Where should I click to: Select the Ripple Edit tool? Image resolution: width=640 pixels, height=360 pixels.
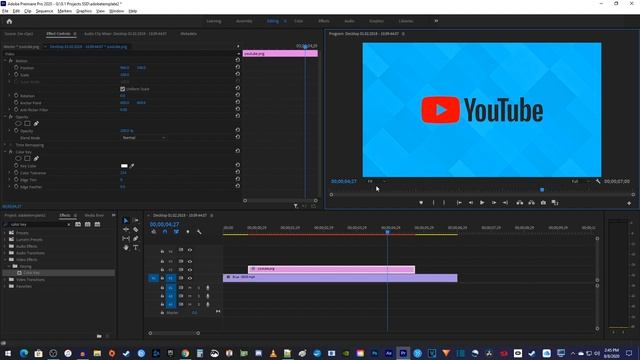(126, 230)
